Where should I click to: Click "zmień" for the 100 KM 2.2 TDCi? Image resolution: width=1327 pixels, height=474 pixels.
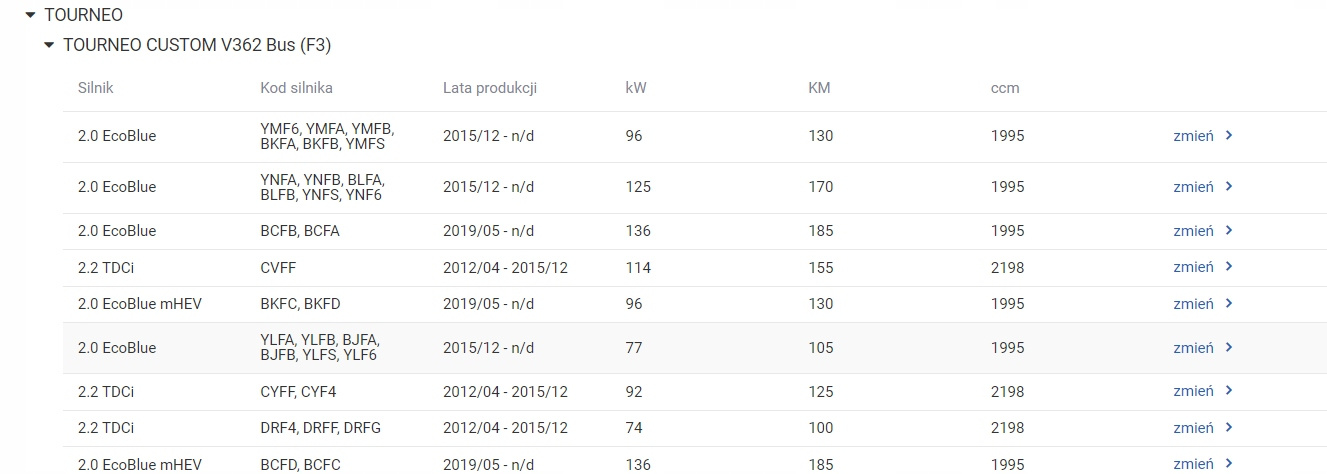[x=1193, y=428]
